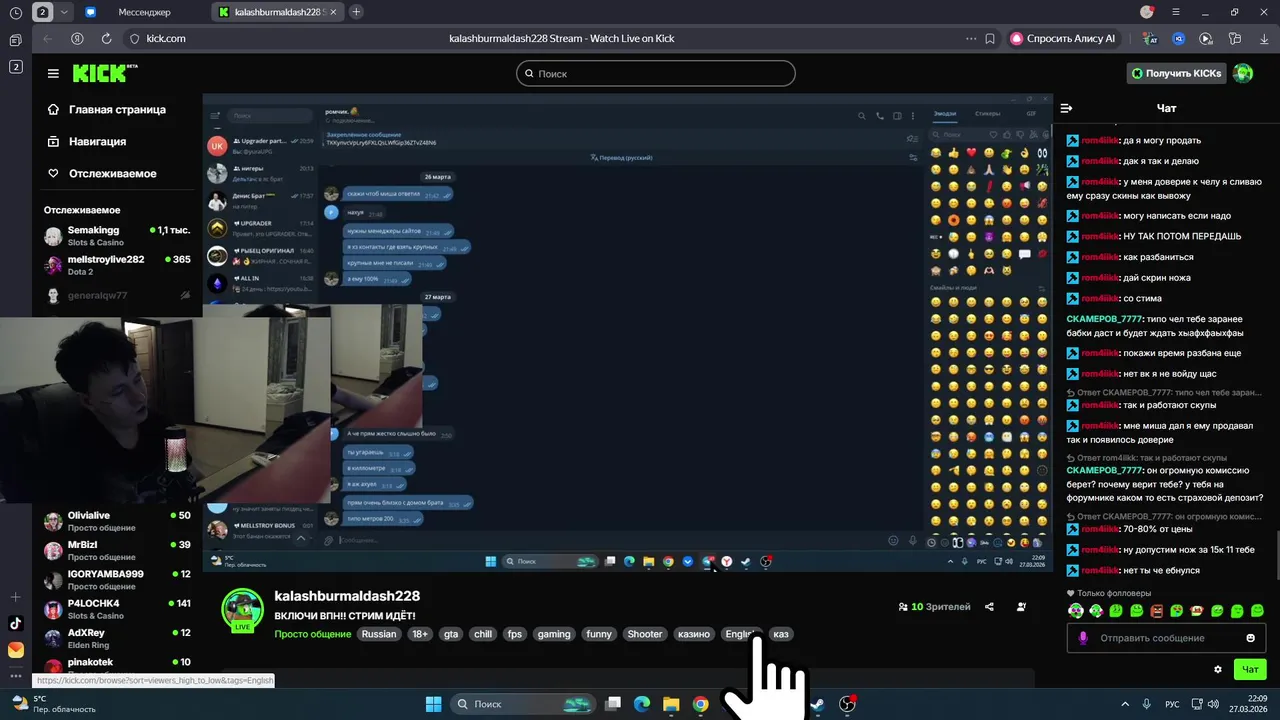Image resolution: width=1280 pixels, height=720 pixels.
Task: Open followed channel Semakingg
Action: (x=117, y=236)
